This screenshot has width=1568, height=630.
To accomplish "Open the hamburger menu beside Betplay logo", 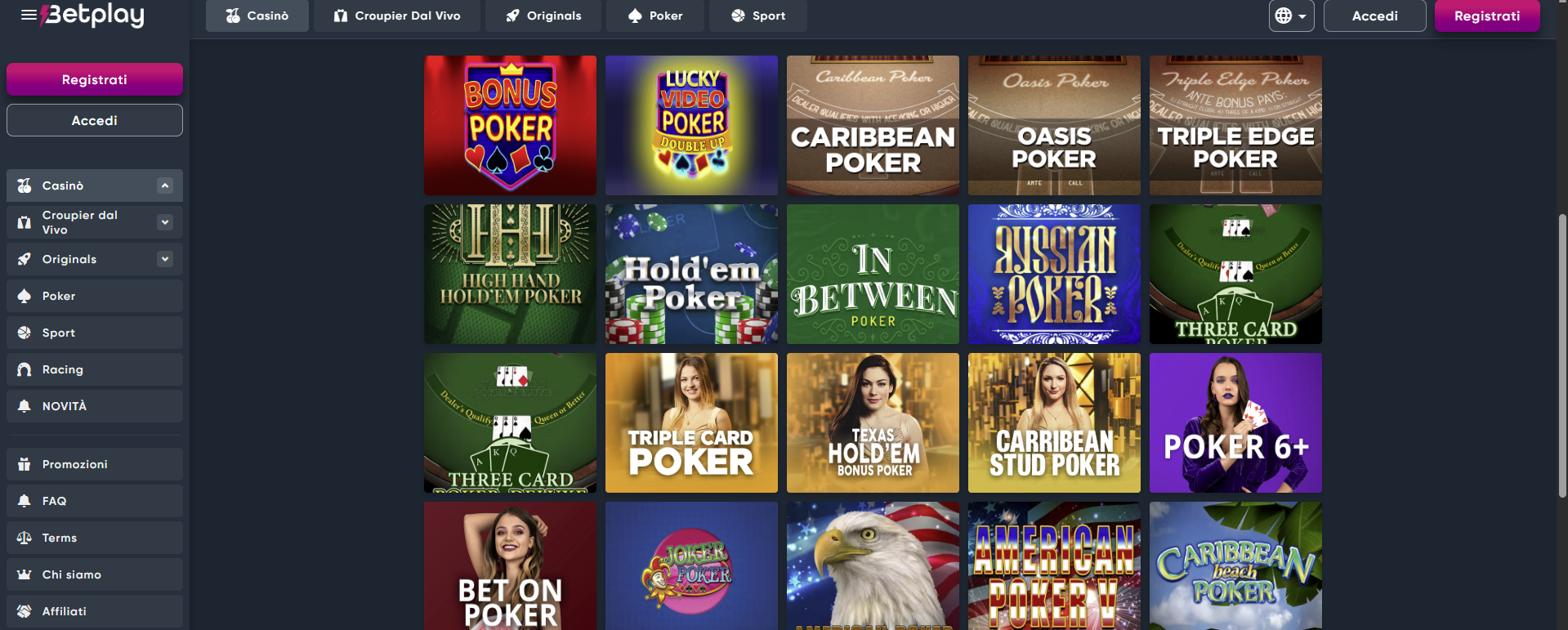I will pos(29,15).
